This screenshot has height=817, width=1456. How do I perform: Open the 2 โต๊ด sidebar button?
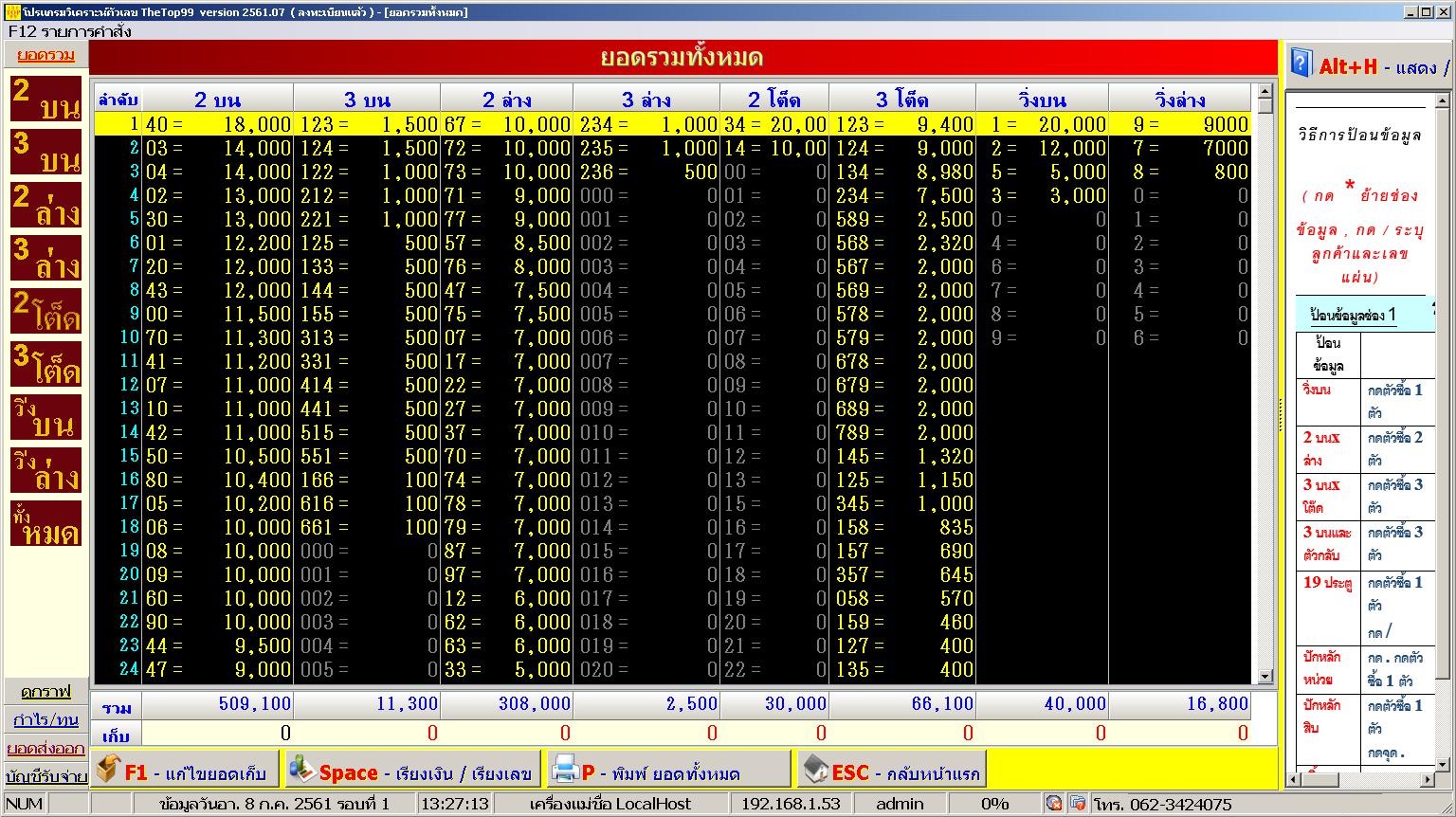45,311
